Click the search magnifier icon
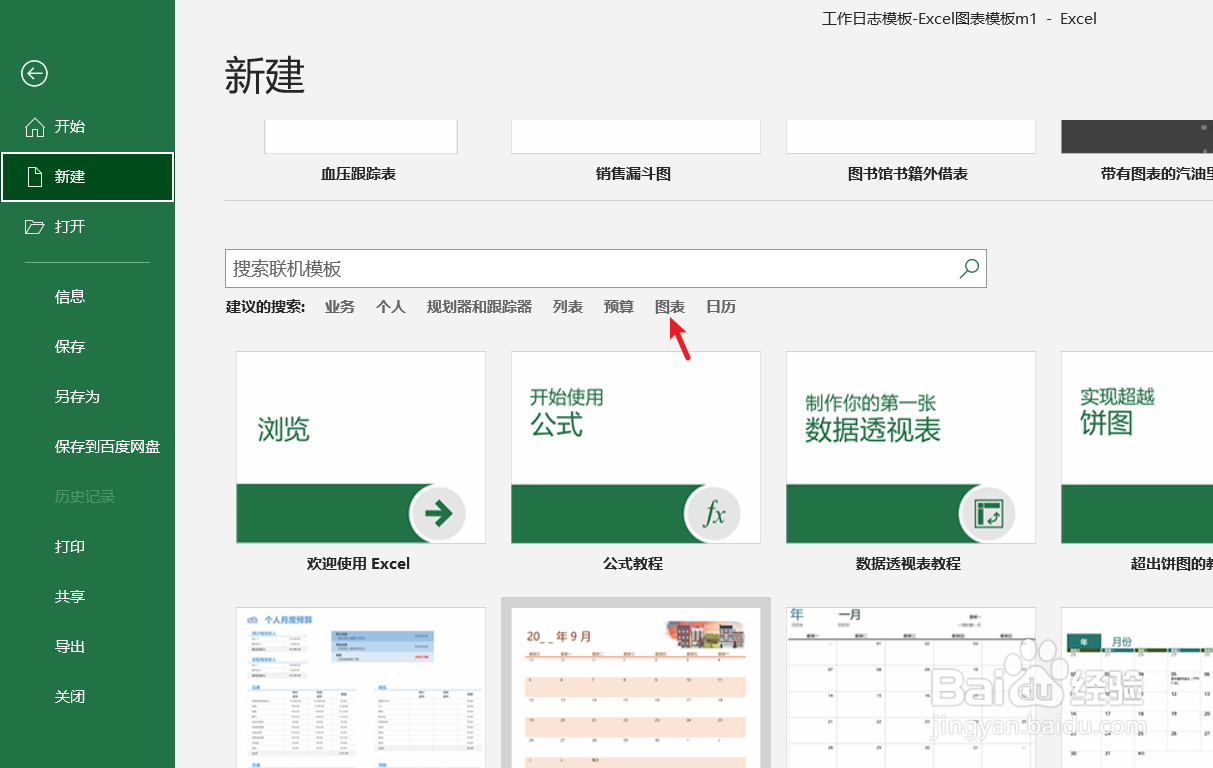The width and height of the screenshot is (1213, 768). (968, 268)
